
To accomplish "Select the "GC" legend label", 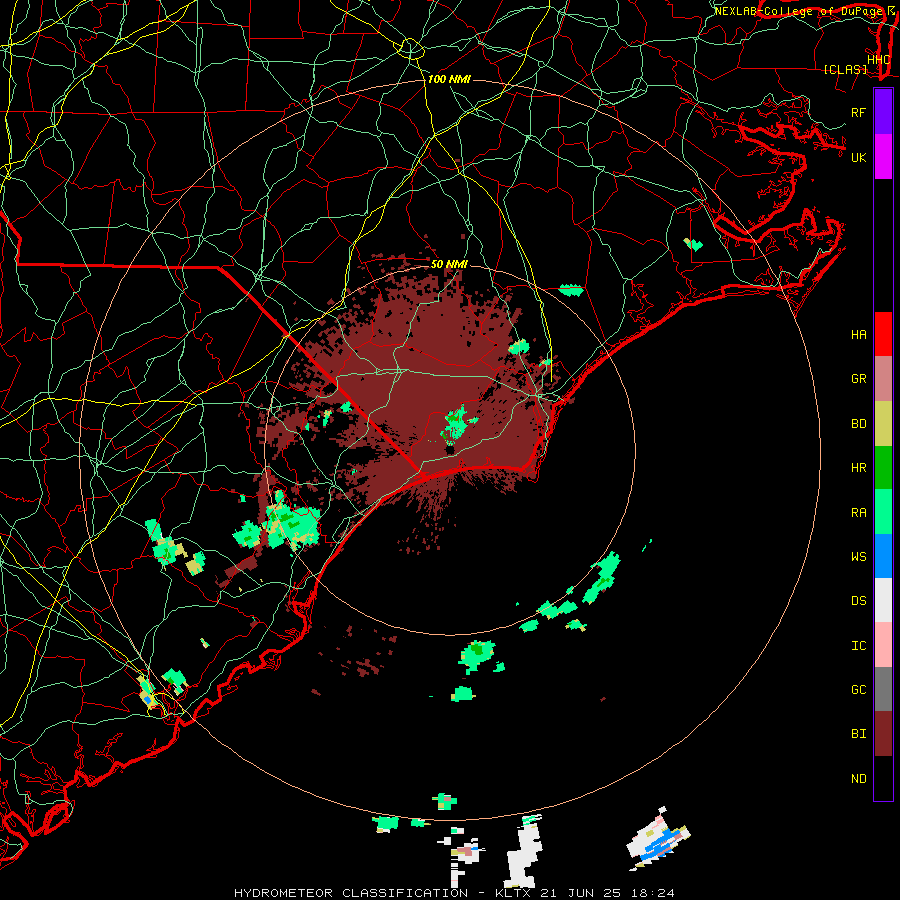I will click(x=858, y=690).
